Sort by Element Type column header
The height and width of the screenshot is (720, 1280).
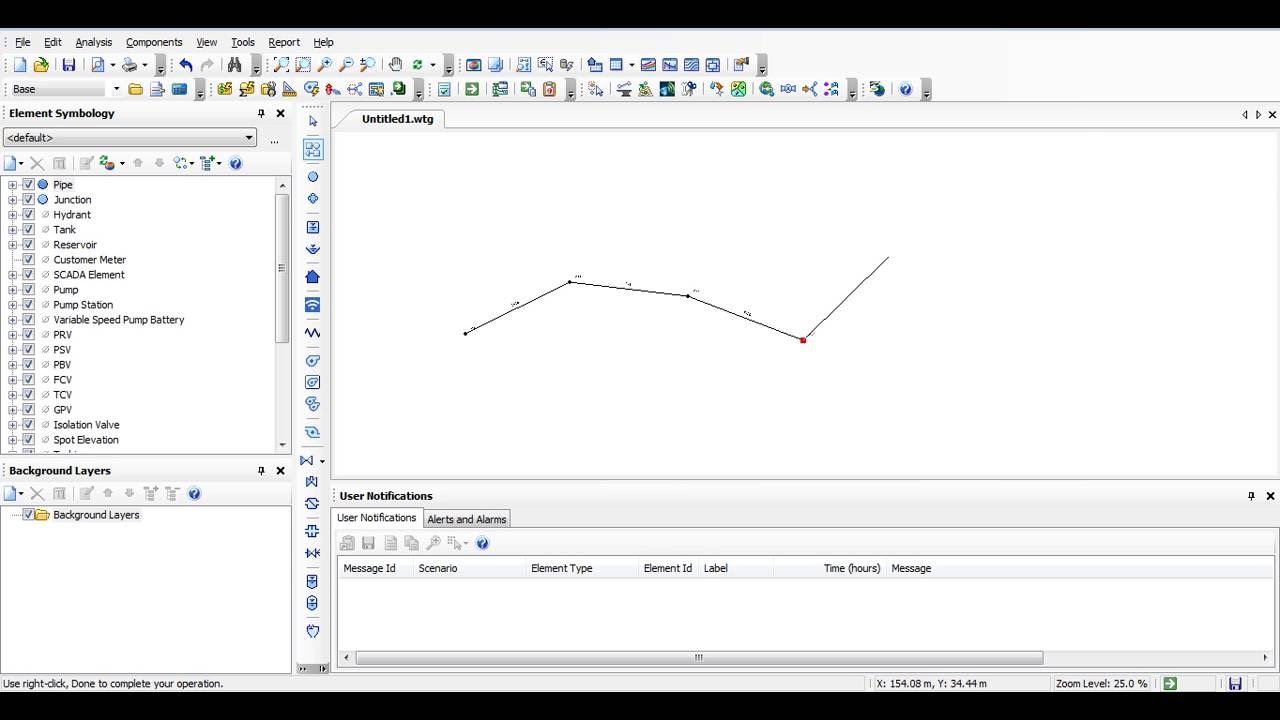pyautogui.click(x=582, y=568)
